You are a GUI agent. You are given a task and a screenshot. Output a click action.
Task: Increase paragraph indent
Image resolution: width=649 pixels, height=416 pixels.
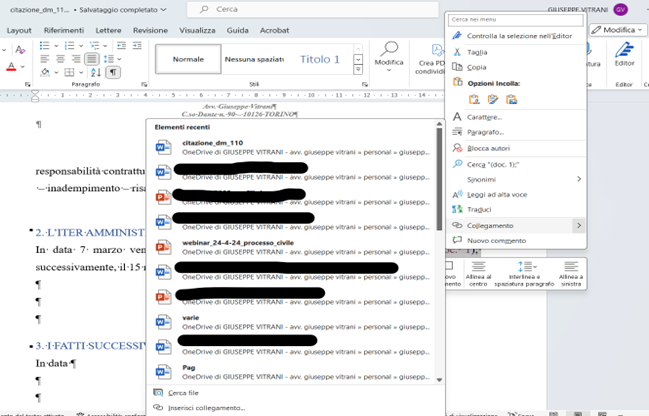tap(137, 46)
